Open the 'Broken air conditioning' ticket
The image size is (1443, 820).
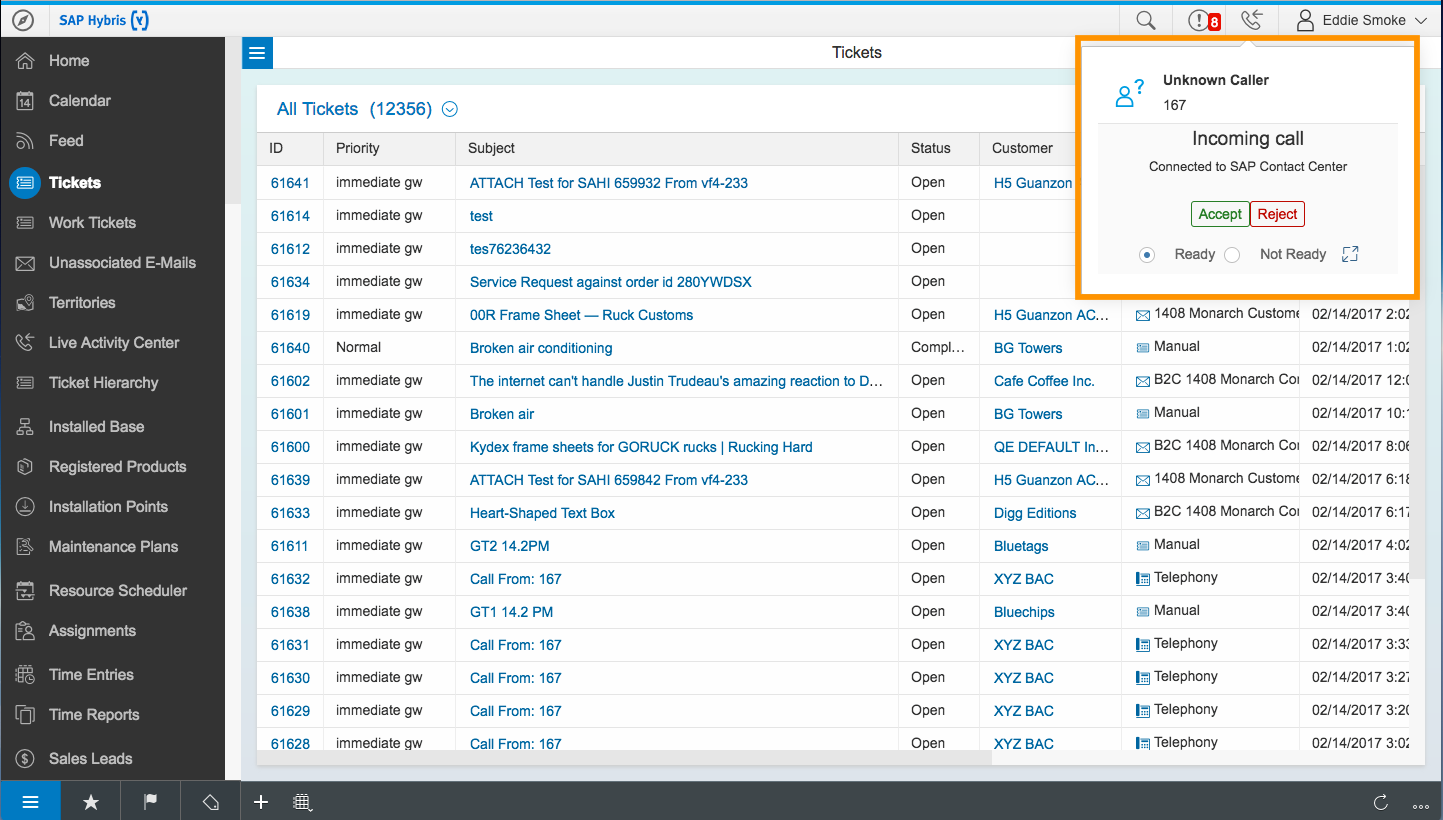click(541, 348)
